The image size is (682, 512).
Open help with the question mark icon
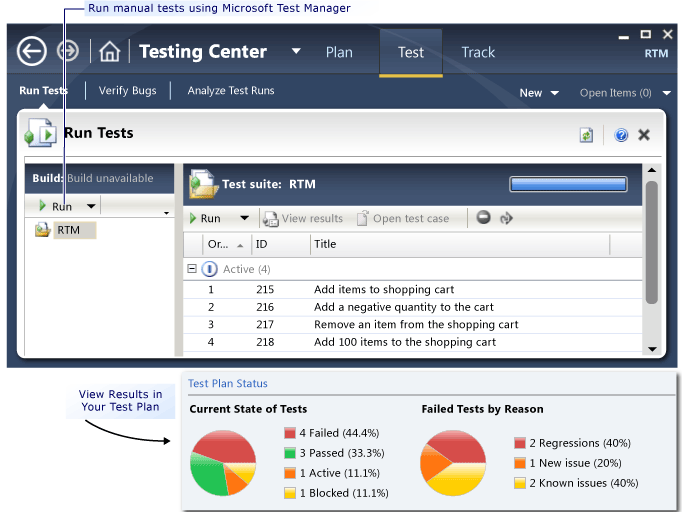tap(621, 135)
